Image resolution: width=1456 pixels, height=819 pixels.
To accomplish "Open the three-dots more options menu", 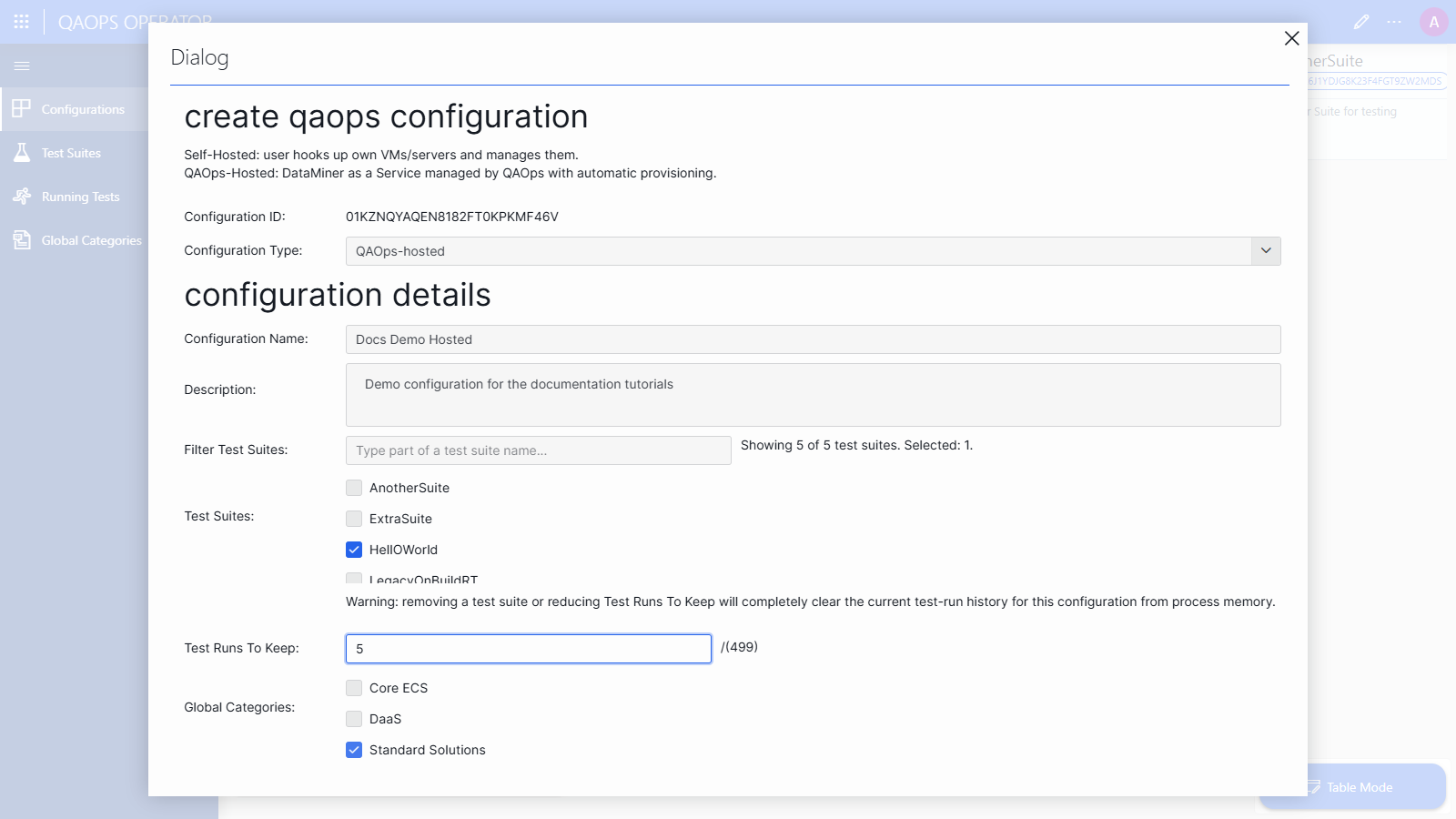I will coord(1394,22).
